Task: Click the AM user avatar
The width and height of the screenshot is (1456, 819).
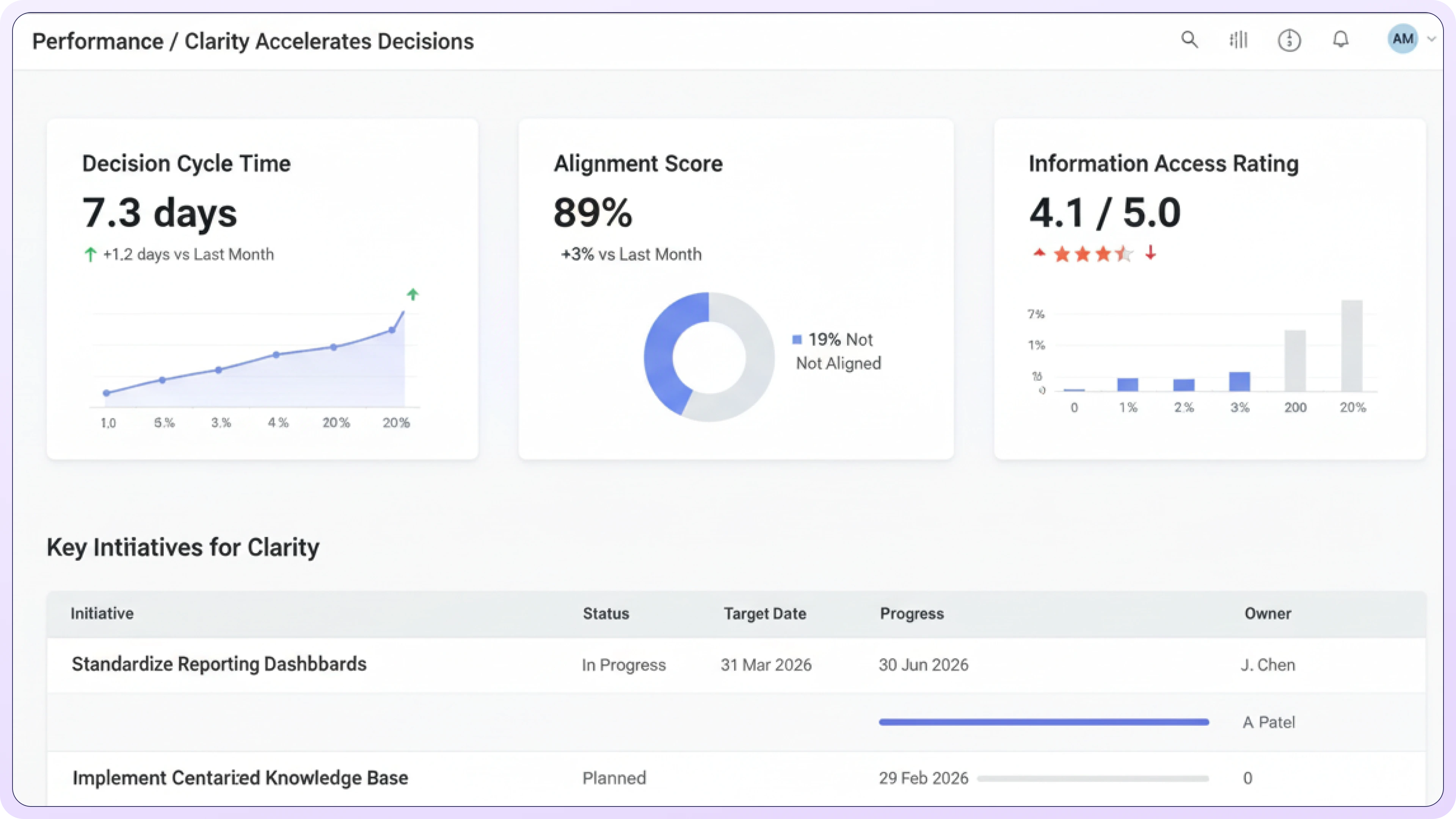Action: pos(1403,39)
